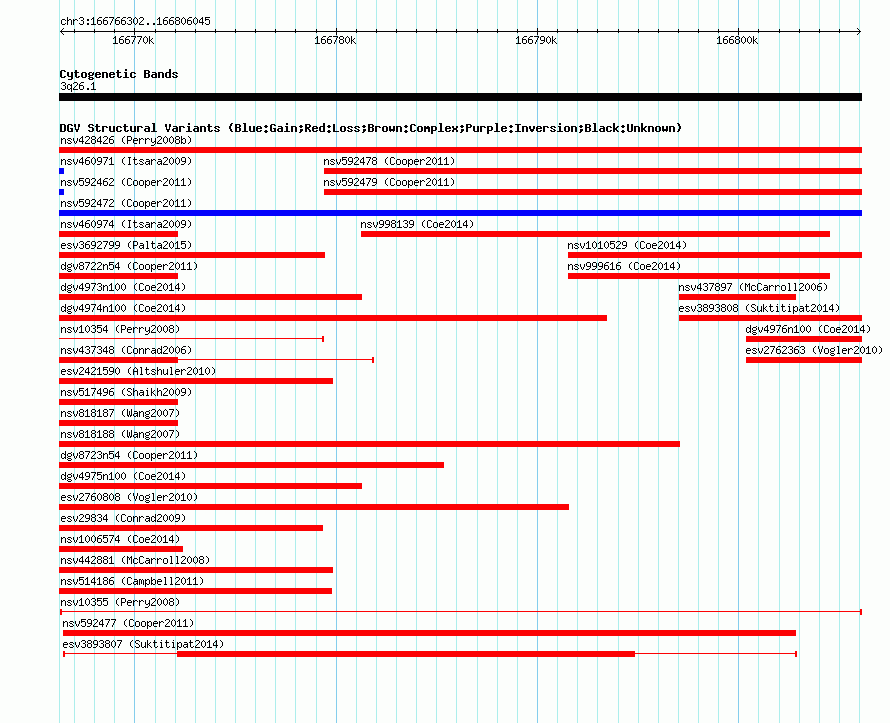Click the 166770k ruler tick label
The width and height of the screenshot is (890, 723).
pos(133,40)
